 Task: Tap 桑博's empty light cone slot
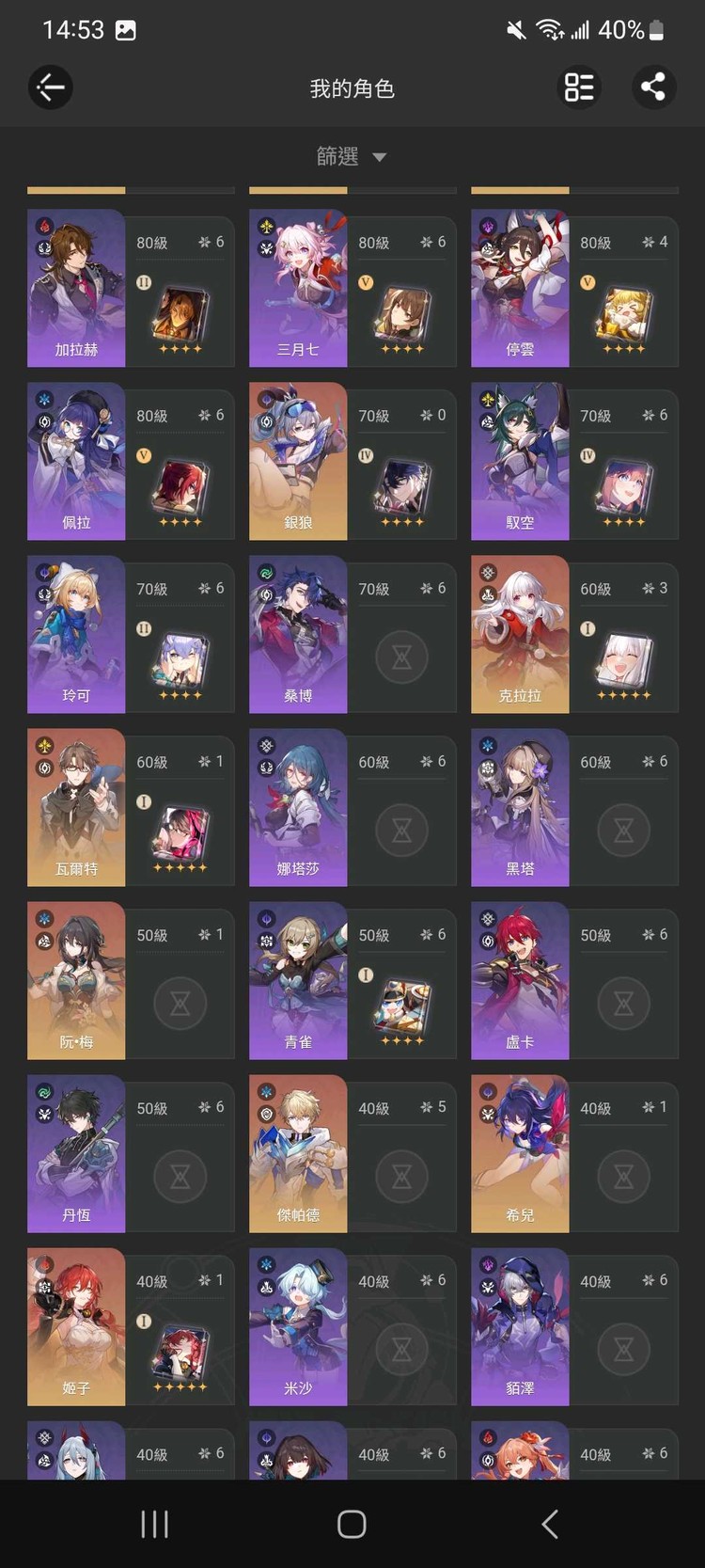coord(401,657)
